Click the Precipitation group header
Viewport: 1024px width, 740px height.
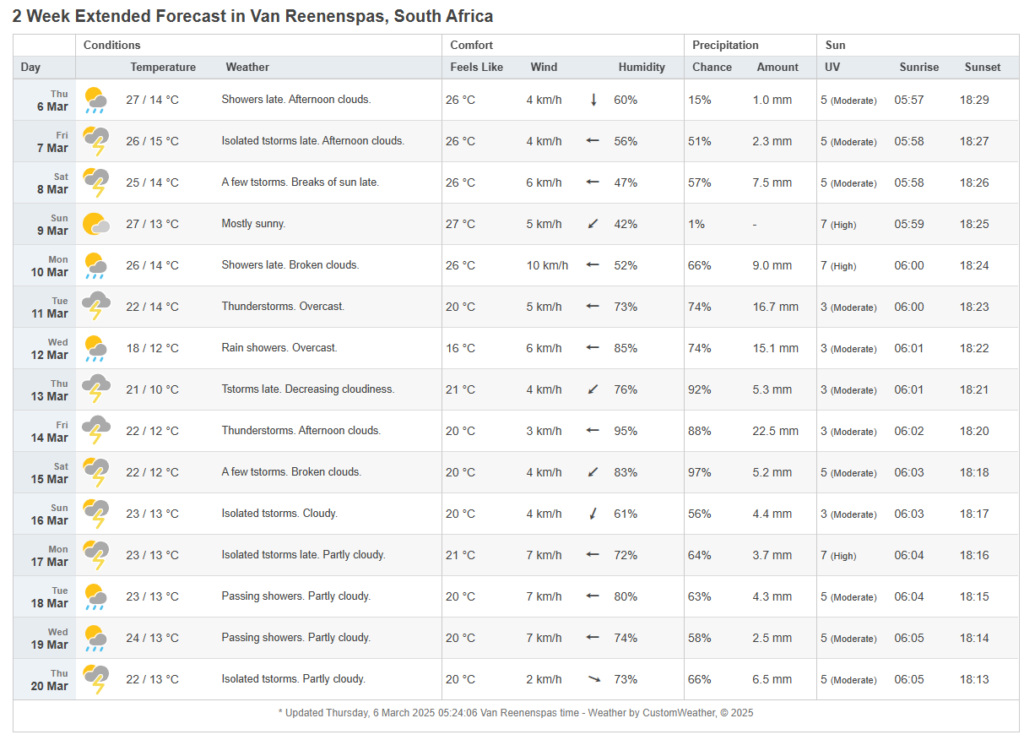pyautogui.click(x=725, y=45)
